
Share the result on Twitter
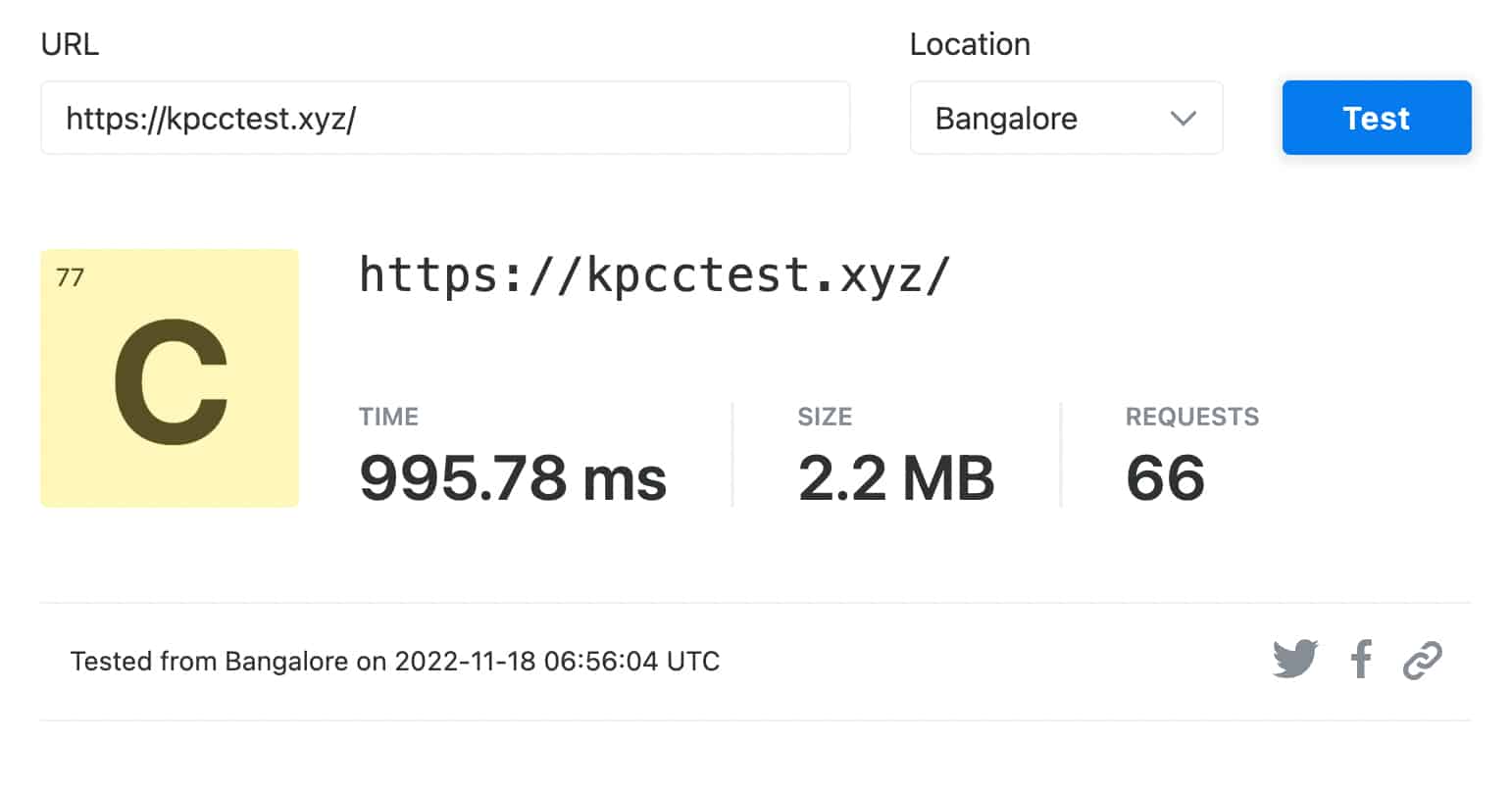tap(1294, 660)
